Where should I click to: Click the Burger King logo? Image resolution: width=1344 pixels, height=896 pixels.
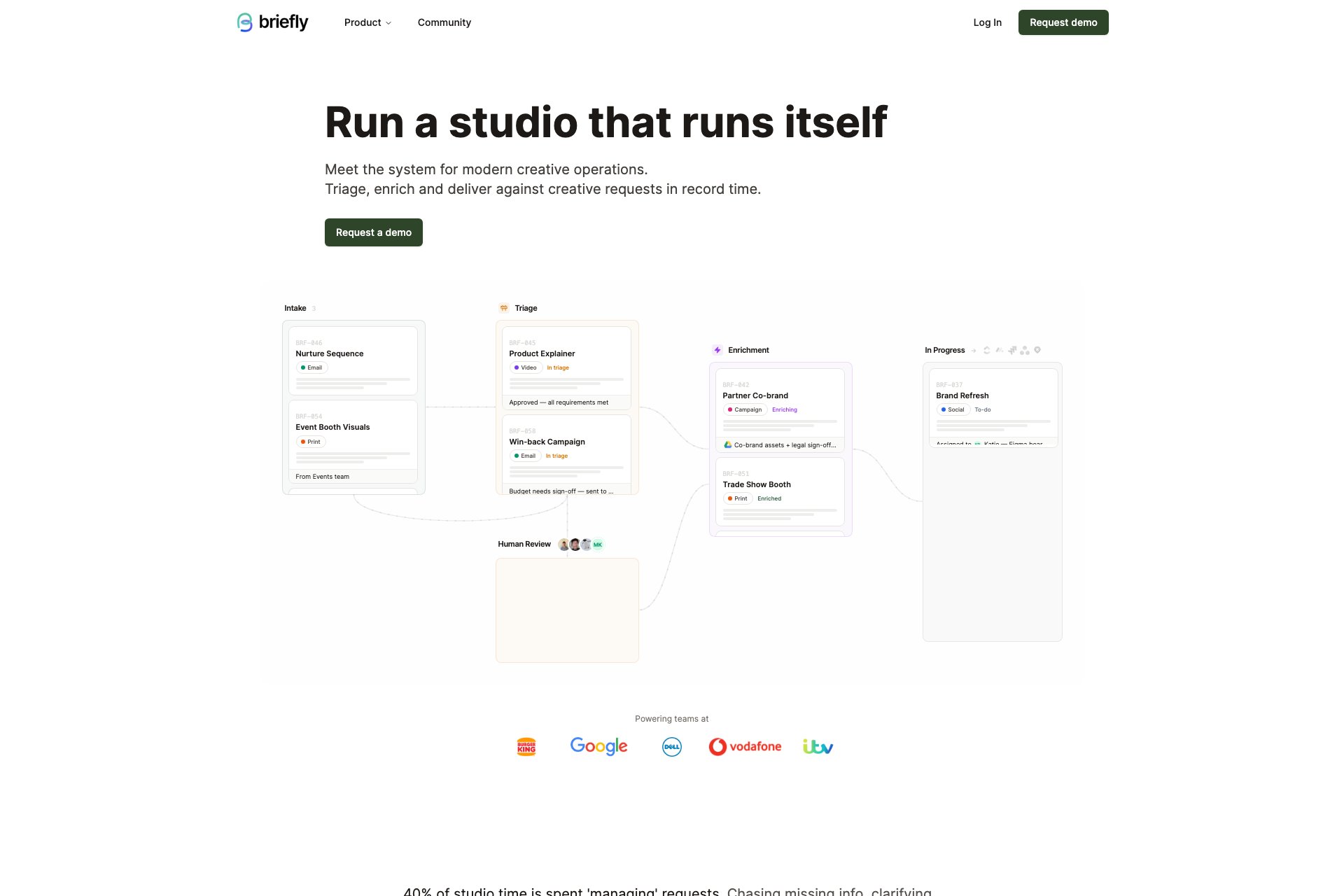tap(526, 746)
